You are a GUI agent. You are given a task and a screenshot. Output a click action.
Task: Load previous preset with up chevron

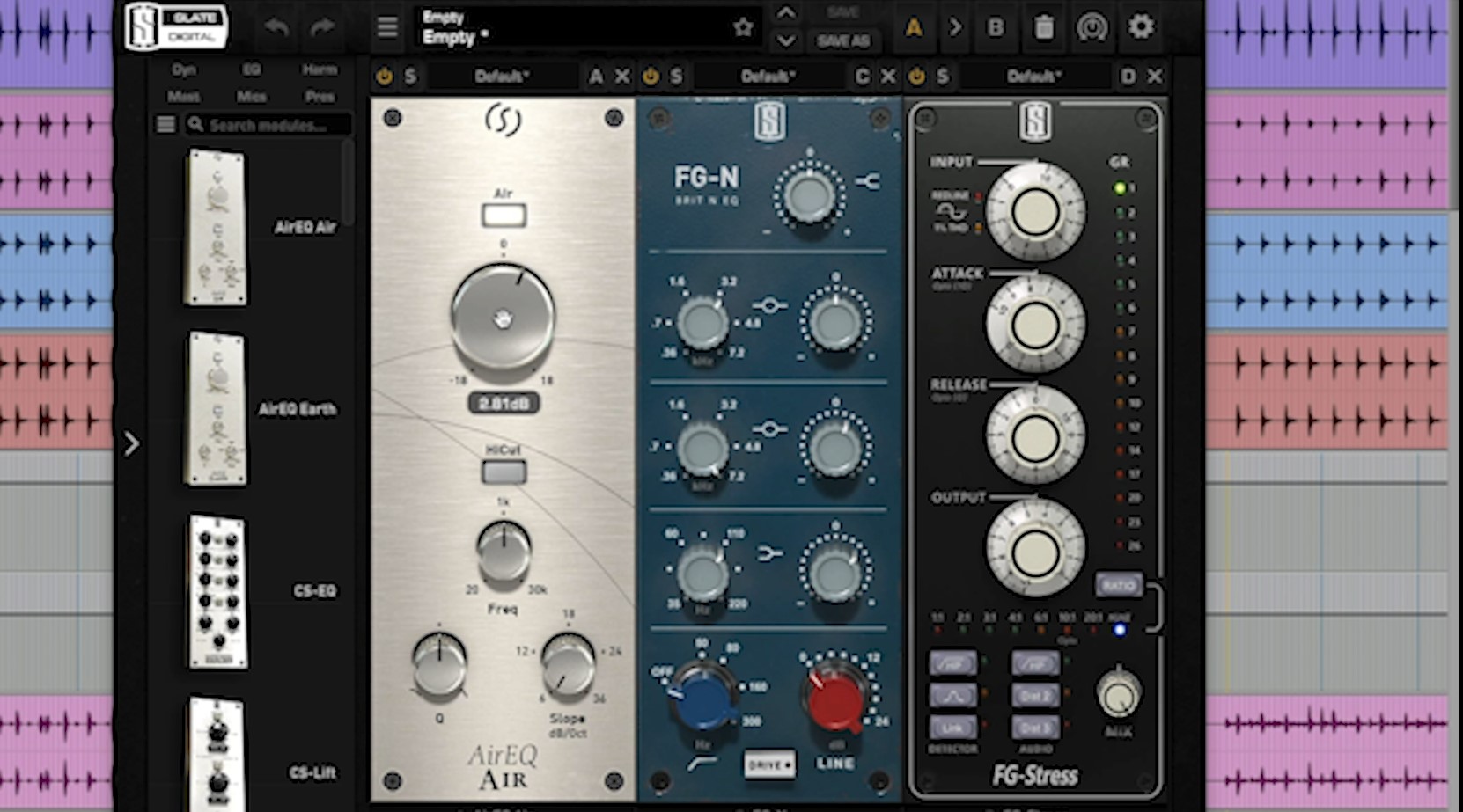pos(785,12)
